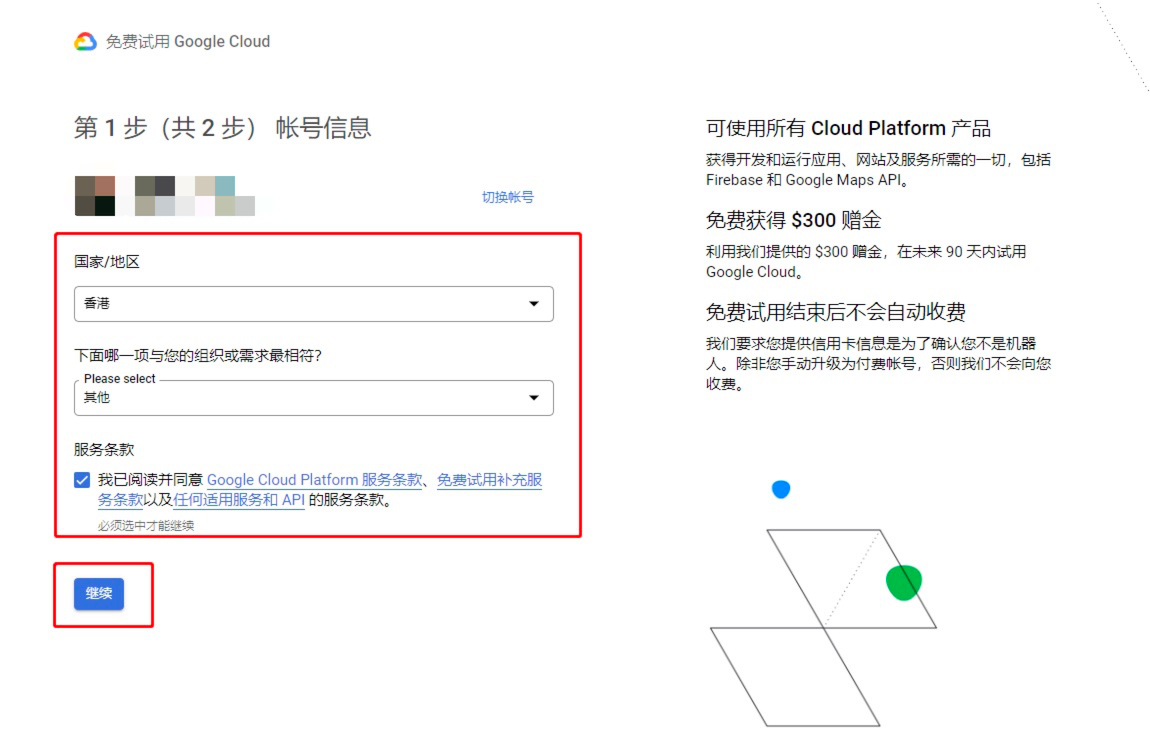The width and height of the screenshot is (1150, 751).
Task: Open the 任何适用服务和 API link
Action: (239, 500)
